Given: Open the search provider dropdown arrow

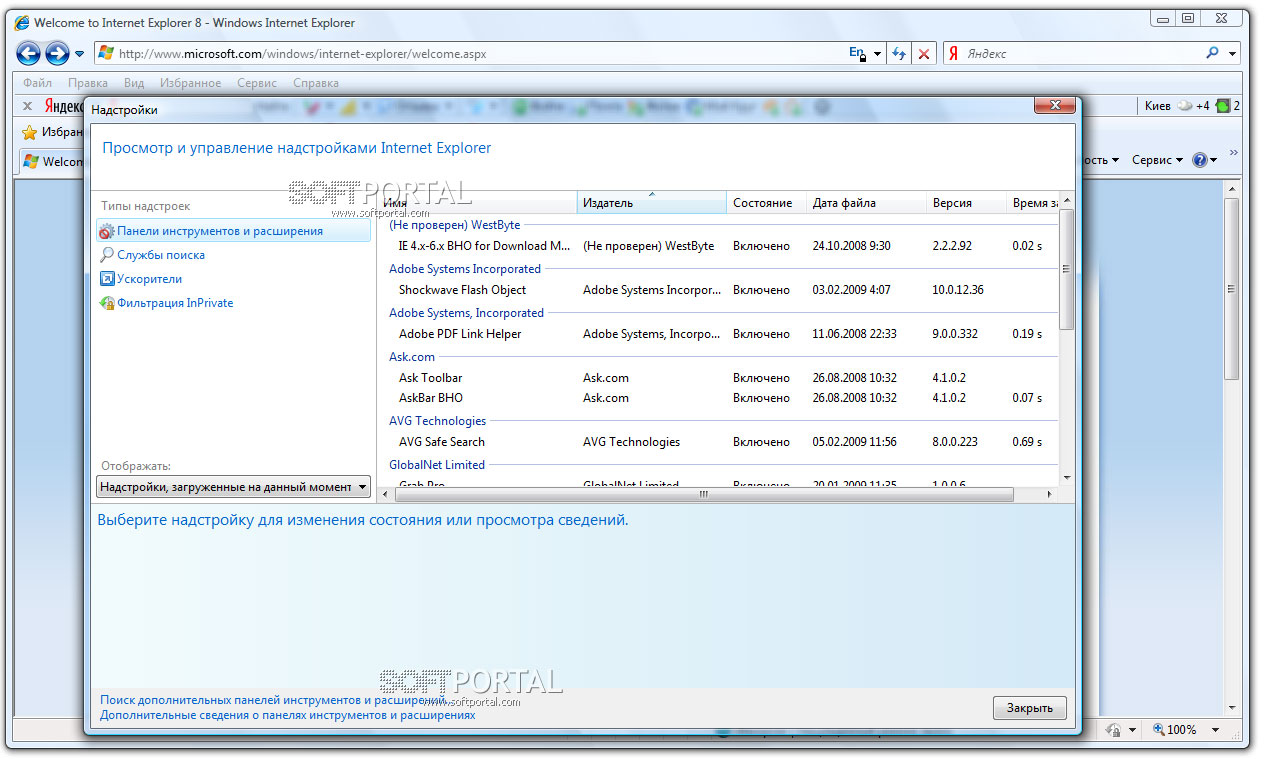Looking at the screenshot, I should click(x=1232, y=54).
